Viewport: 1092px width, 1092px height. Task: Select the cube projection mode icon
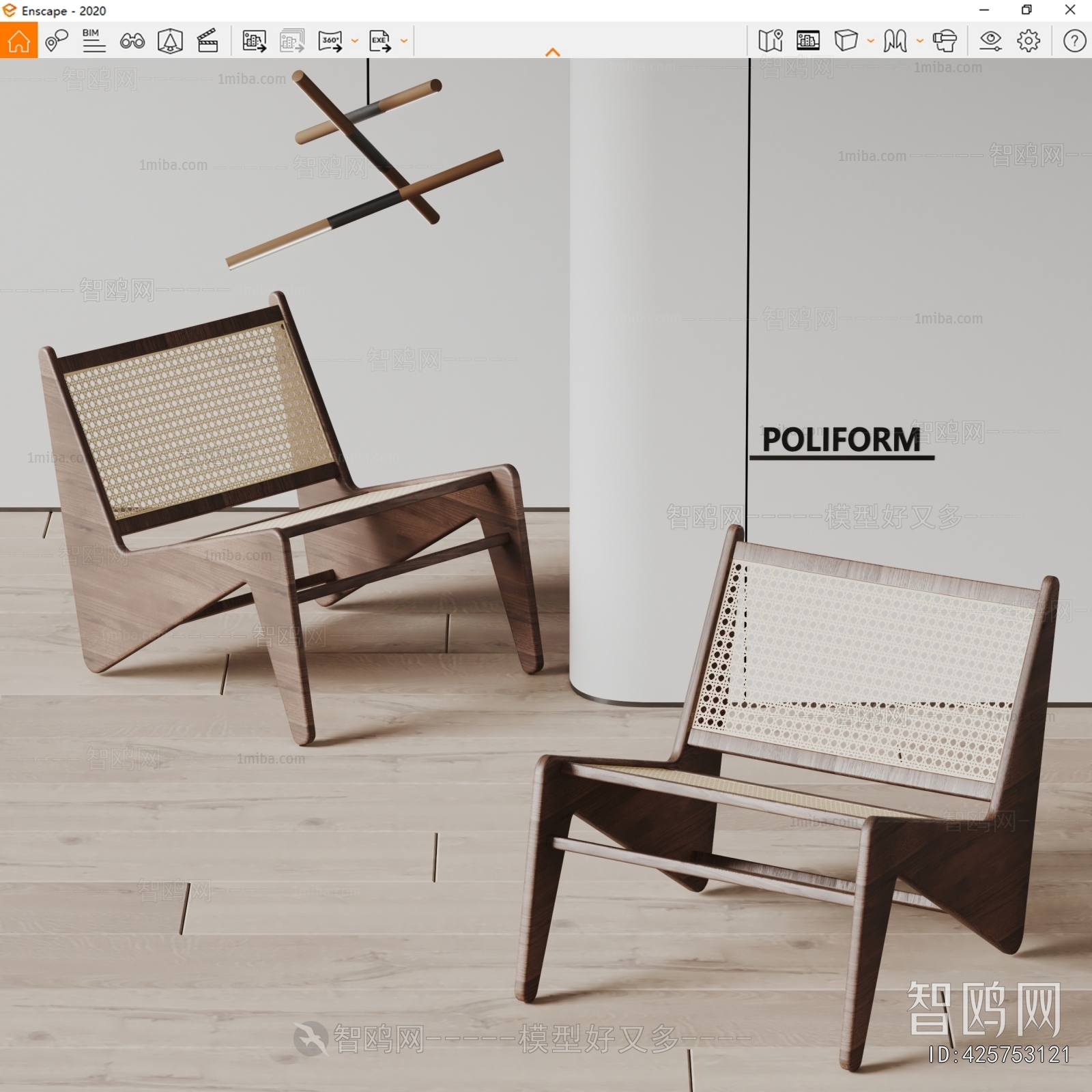846,41
